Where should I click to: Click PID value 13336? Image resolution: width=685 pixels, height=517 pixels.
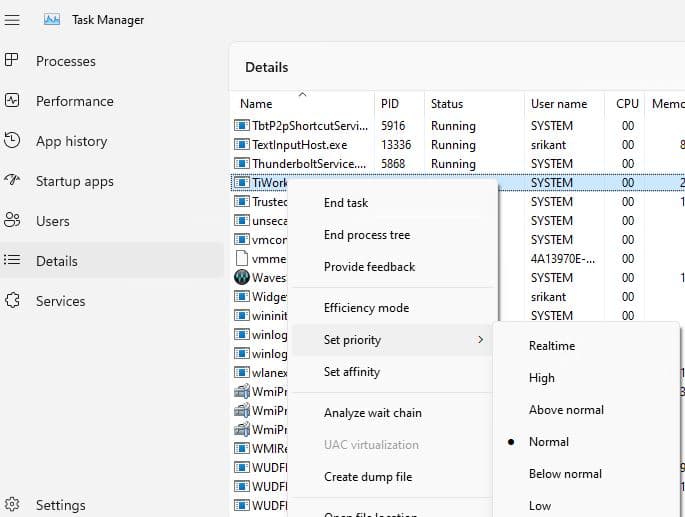coord(396,145)
